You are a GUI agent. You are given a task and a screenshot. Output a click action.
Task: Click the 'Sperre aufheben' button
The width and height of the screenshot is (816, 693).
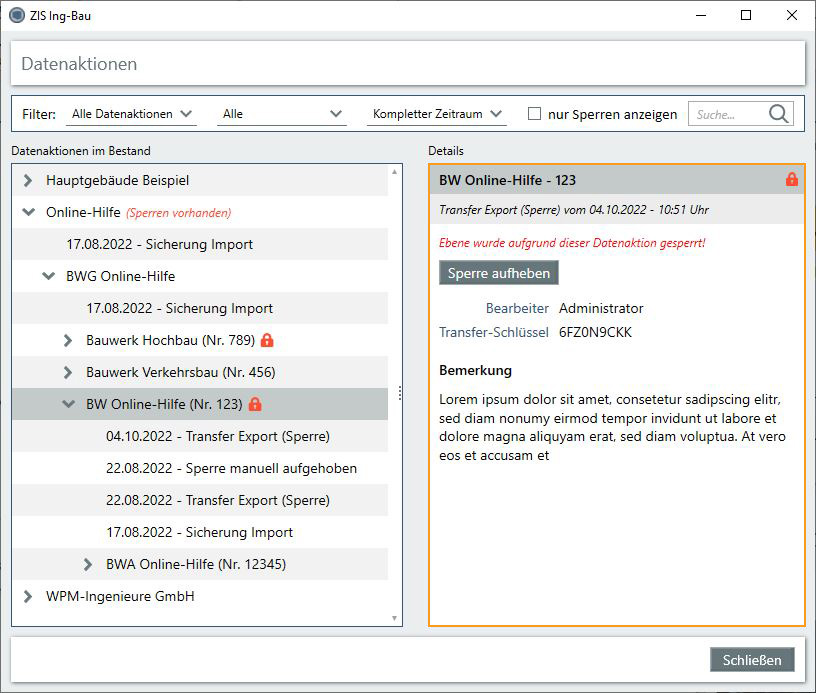point(498,273)
